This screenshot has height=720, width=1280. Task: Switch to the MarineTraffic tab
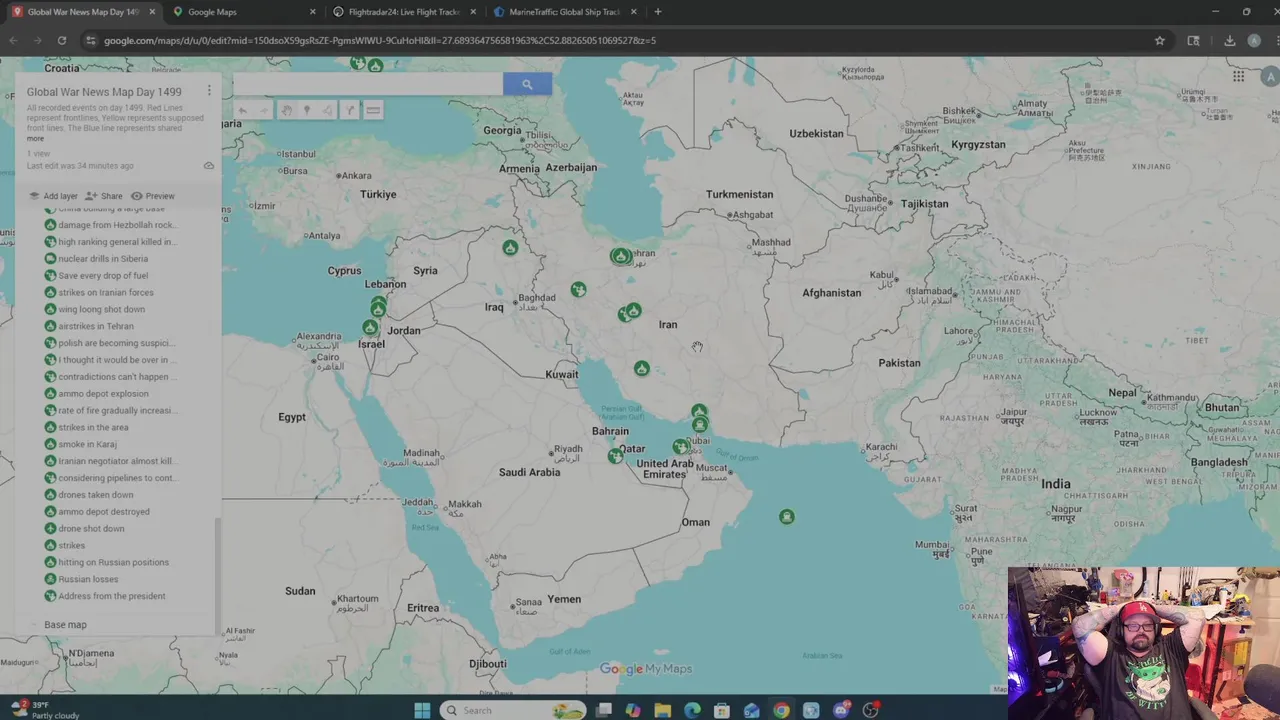click(x=564, y=12)
